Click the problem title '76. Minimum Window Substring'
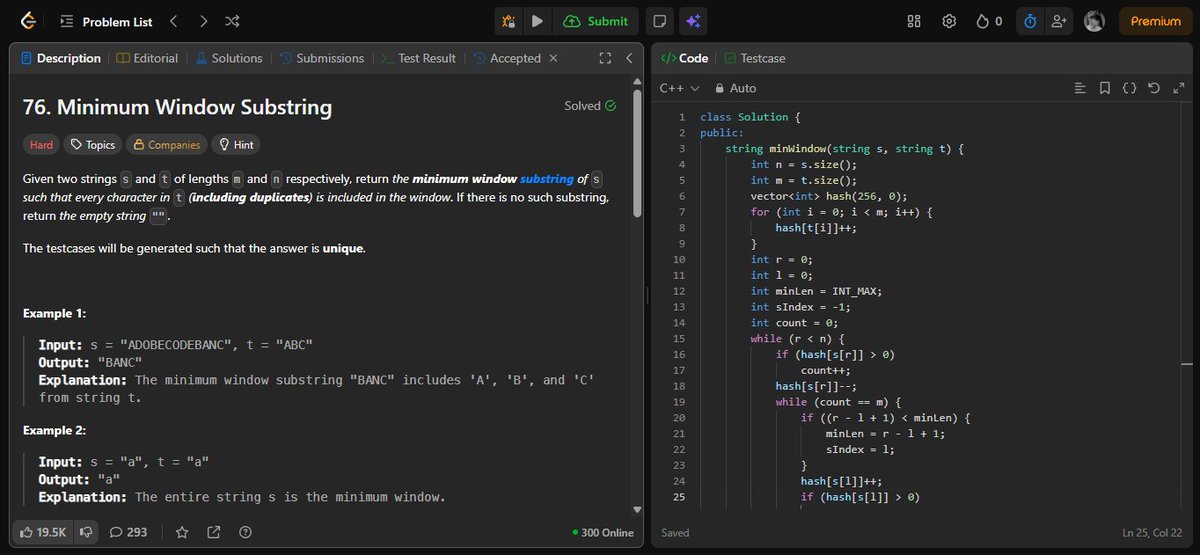1200x555 pixels. click(x=177, y=107)
